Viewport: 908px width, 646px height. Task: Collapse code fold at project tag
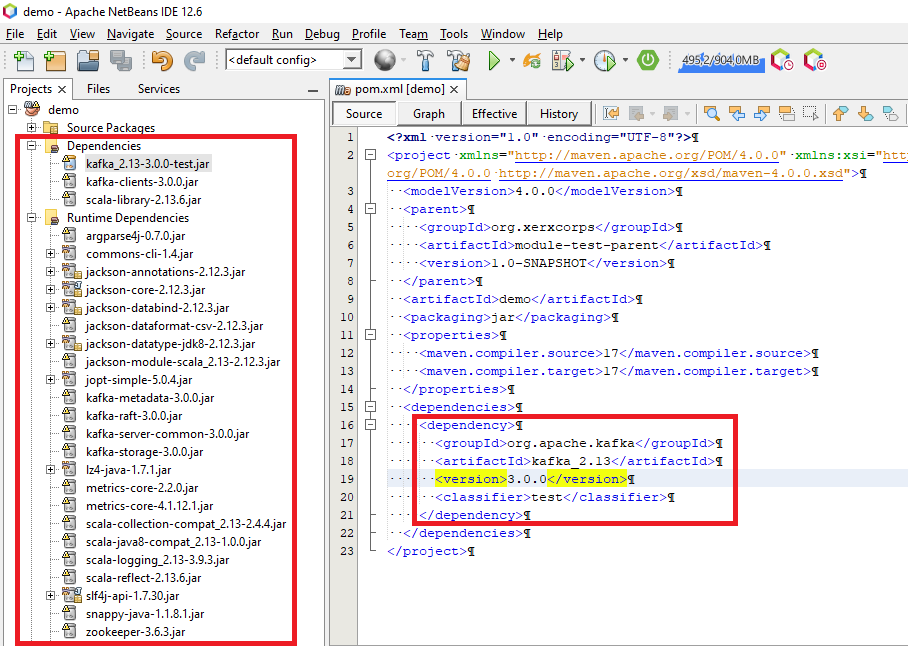pos(371,155)
